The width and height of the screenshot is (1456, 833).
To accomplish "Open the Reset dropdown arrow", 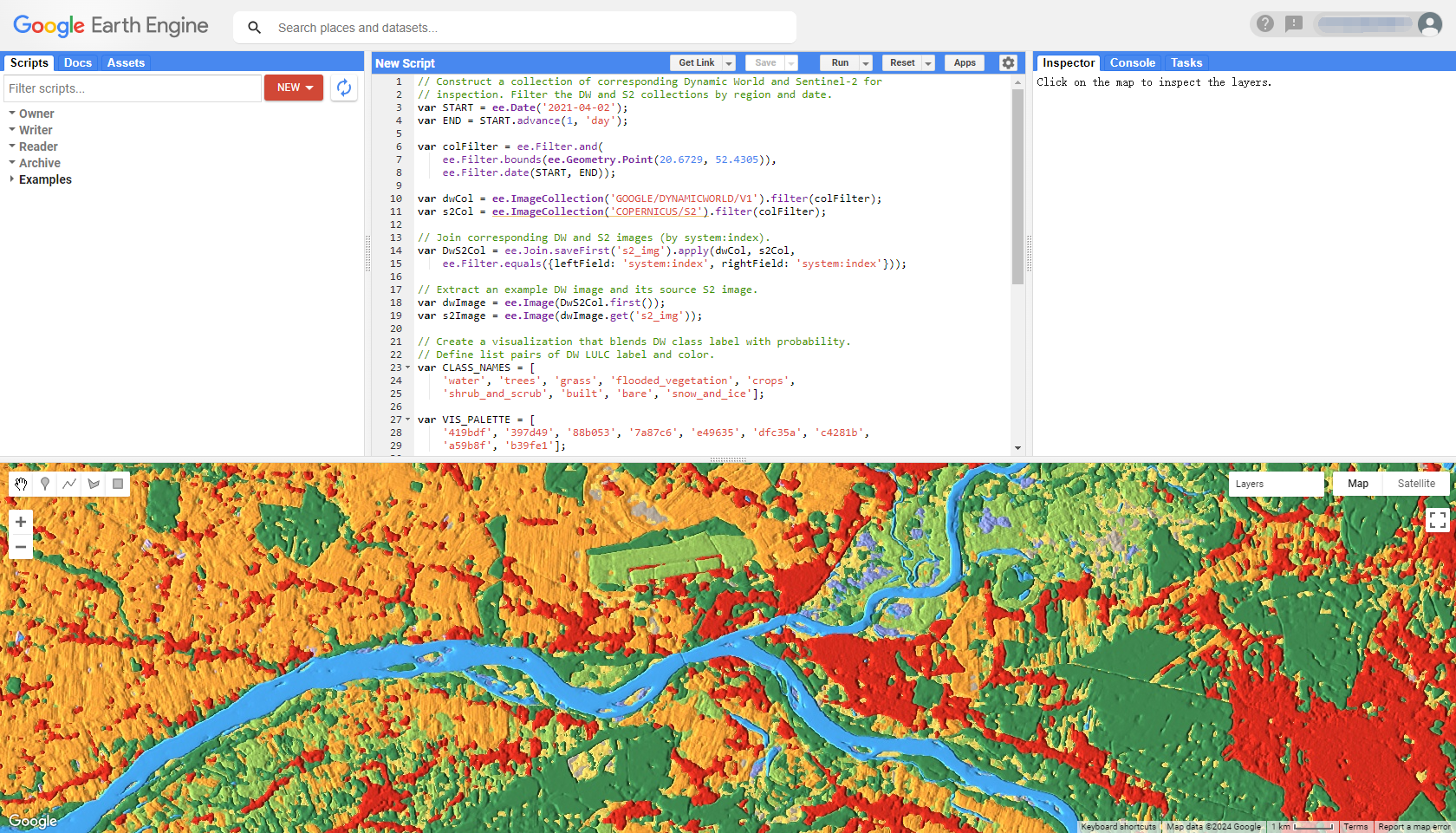I will click(928, 63).
